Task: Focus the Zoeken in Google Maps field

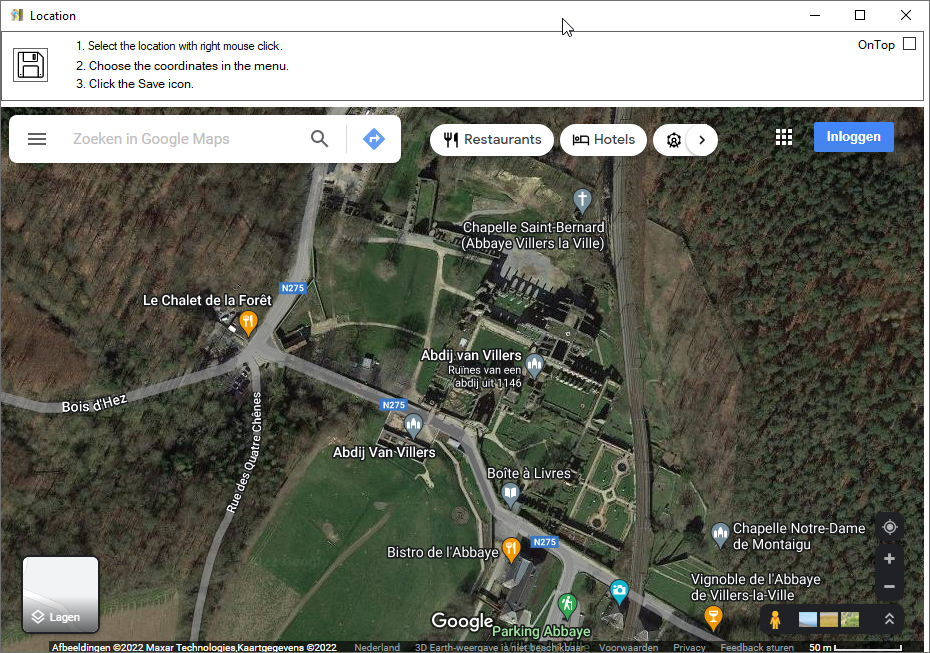Action: [x=184, y=139]
